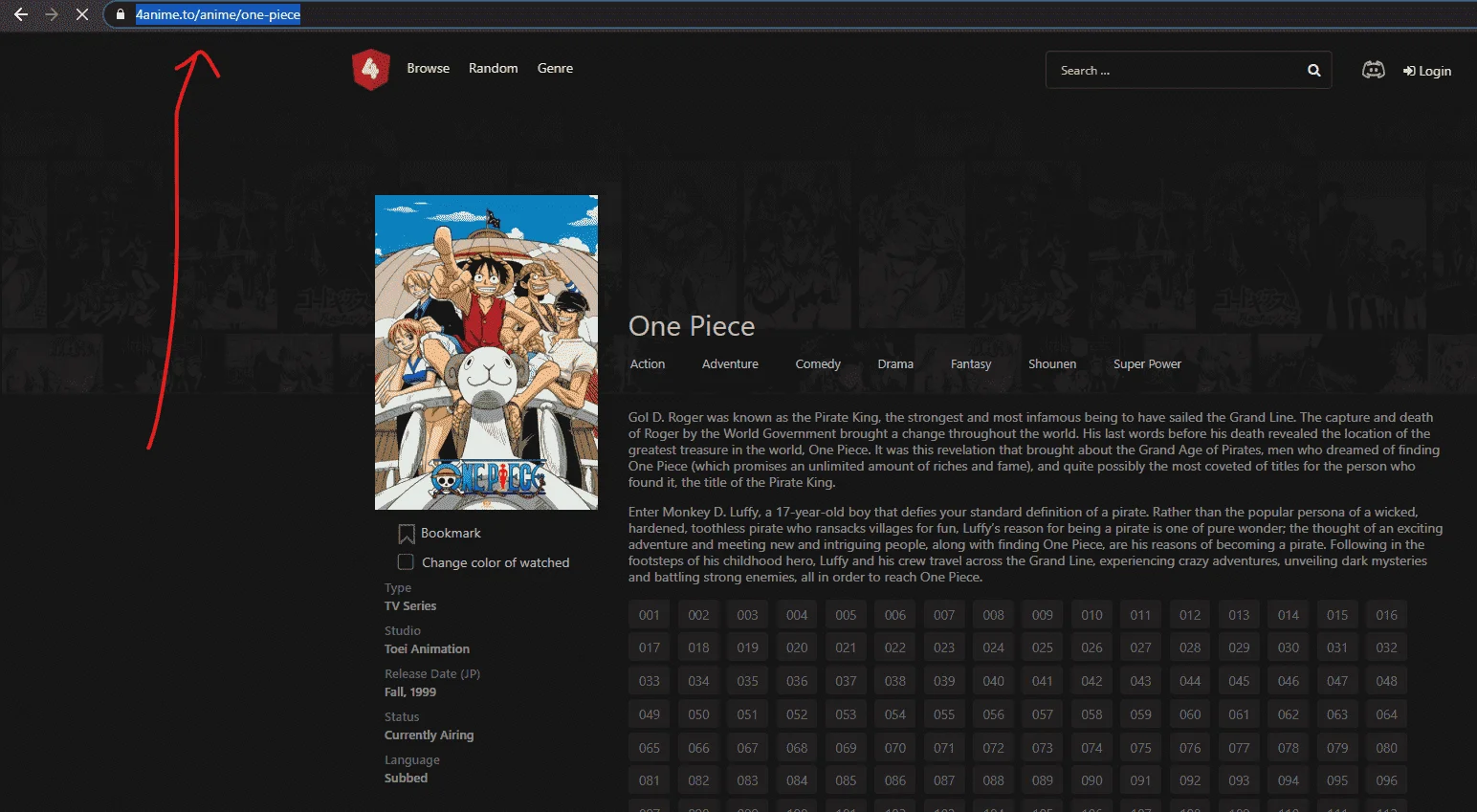Open episode 080
The image size is (1477, 812).
point(1386,748)
